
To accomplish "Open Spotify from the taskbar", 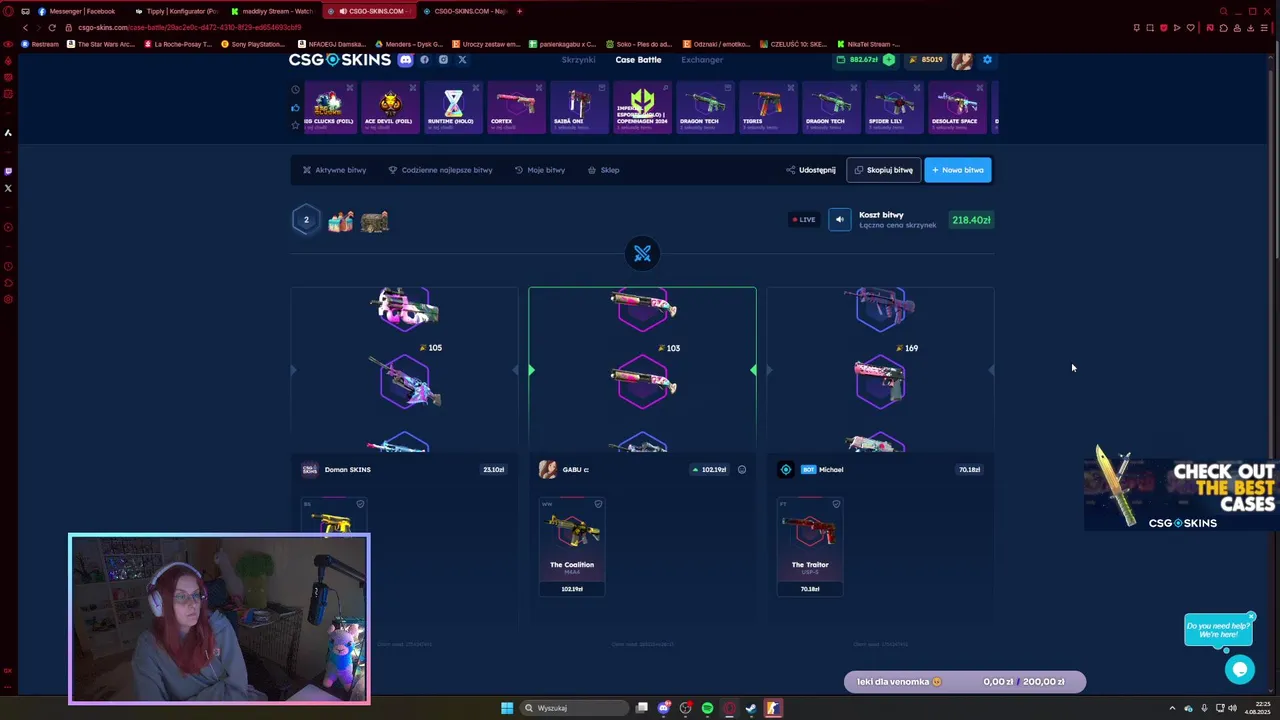I will click(x=707, y=708).
